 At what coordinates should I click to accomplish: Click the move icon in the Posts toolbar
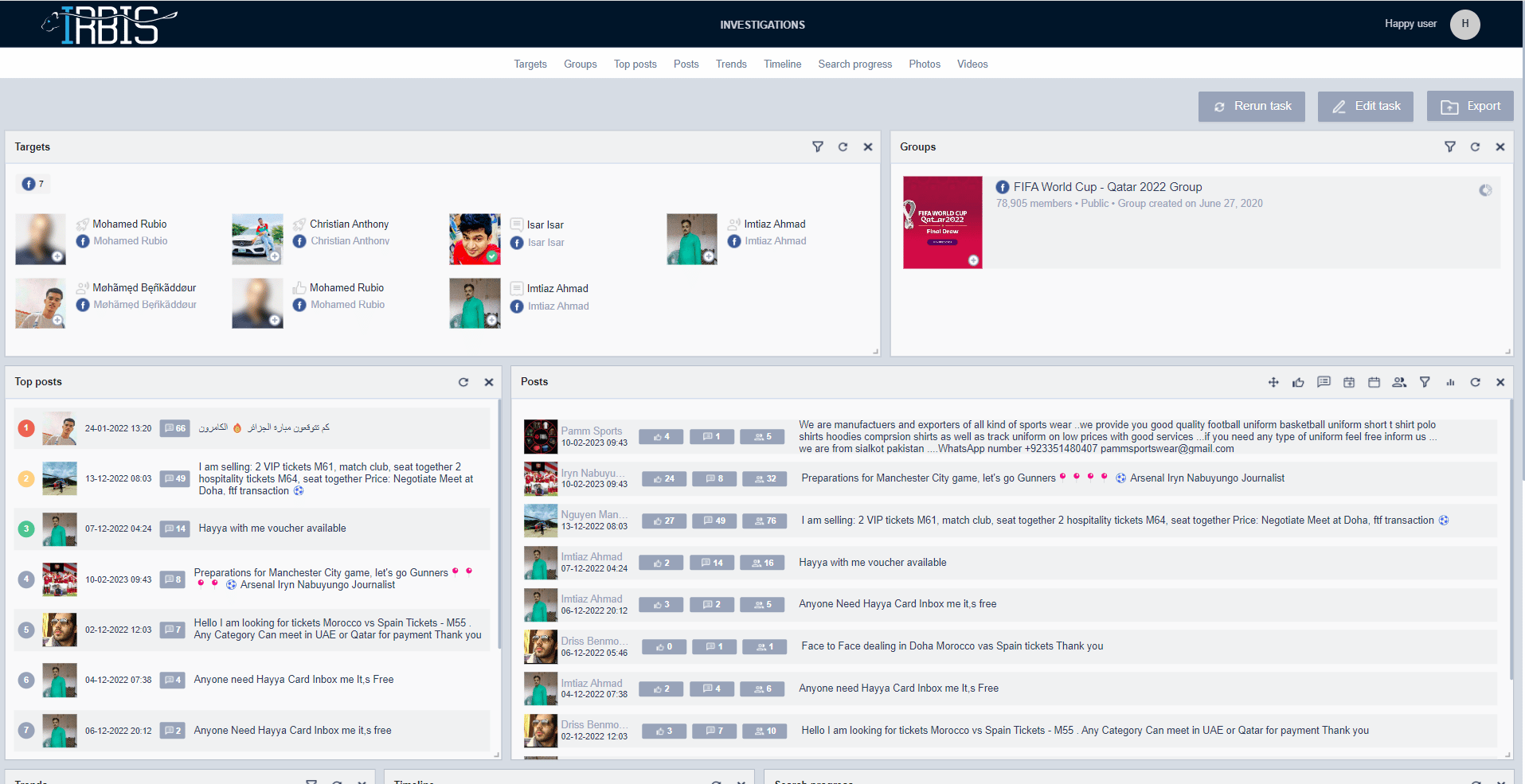[1273, 382]
